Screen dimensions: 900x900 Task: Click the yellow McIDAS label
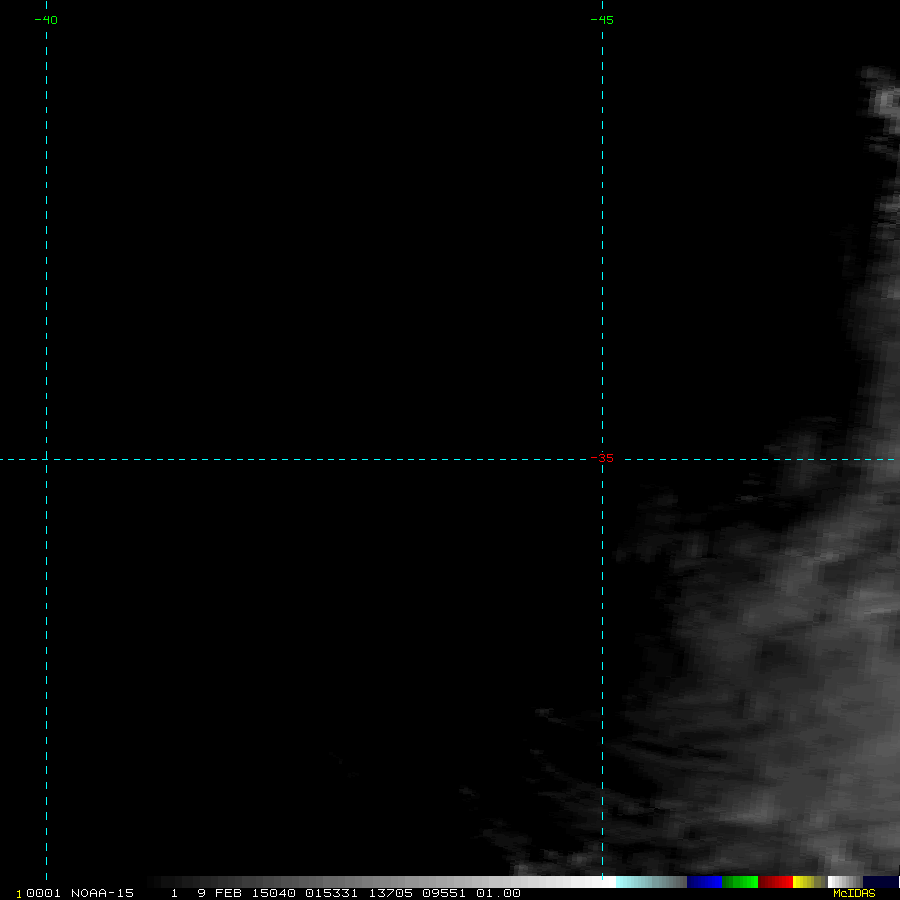point(853,893)
